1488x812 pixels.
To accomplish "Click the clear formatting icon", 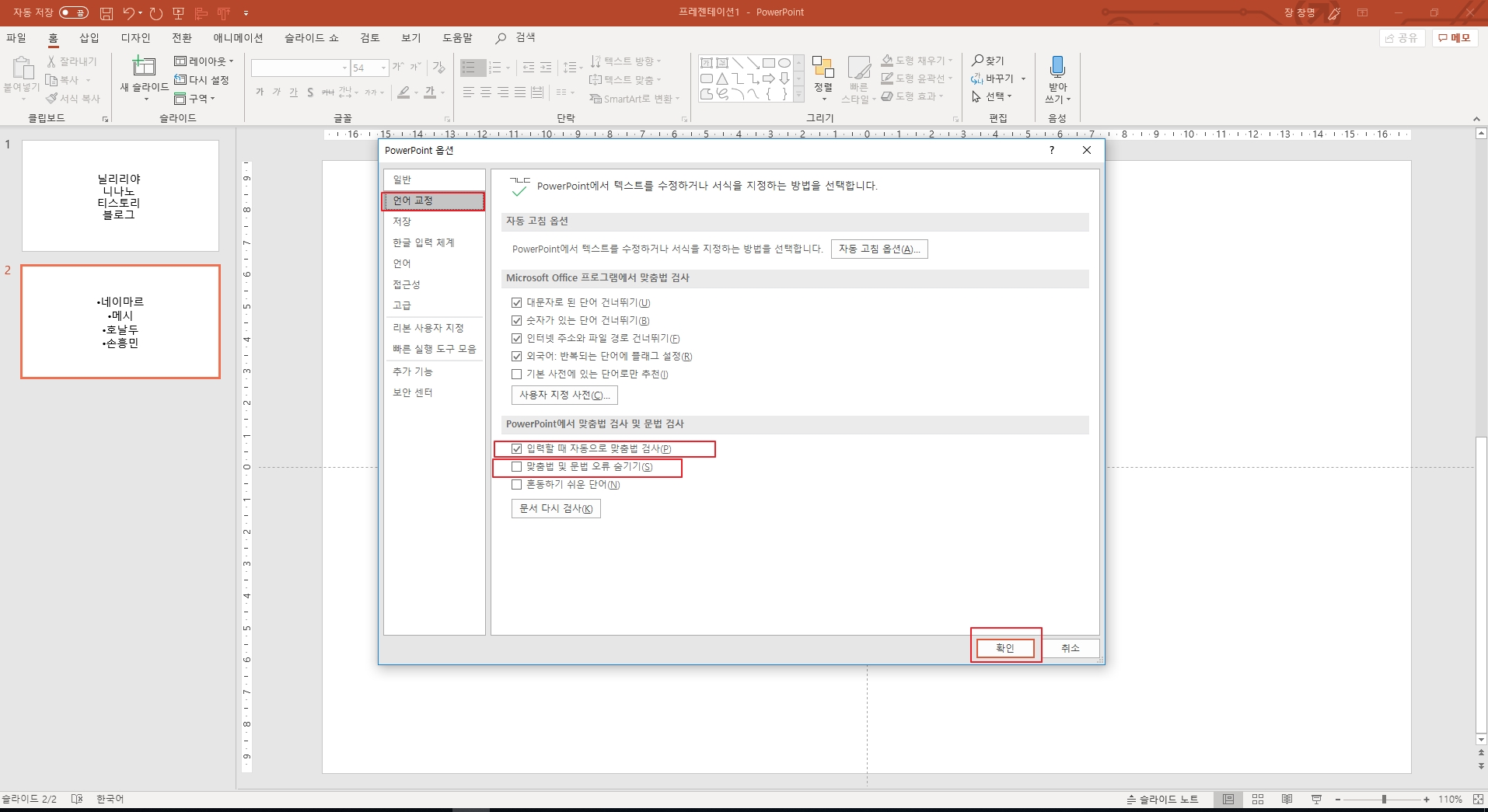I will tap(439, 68).
